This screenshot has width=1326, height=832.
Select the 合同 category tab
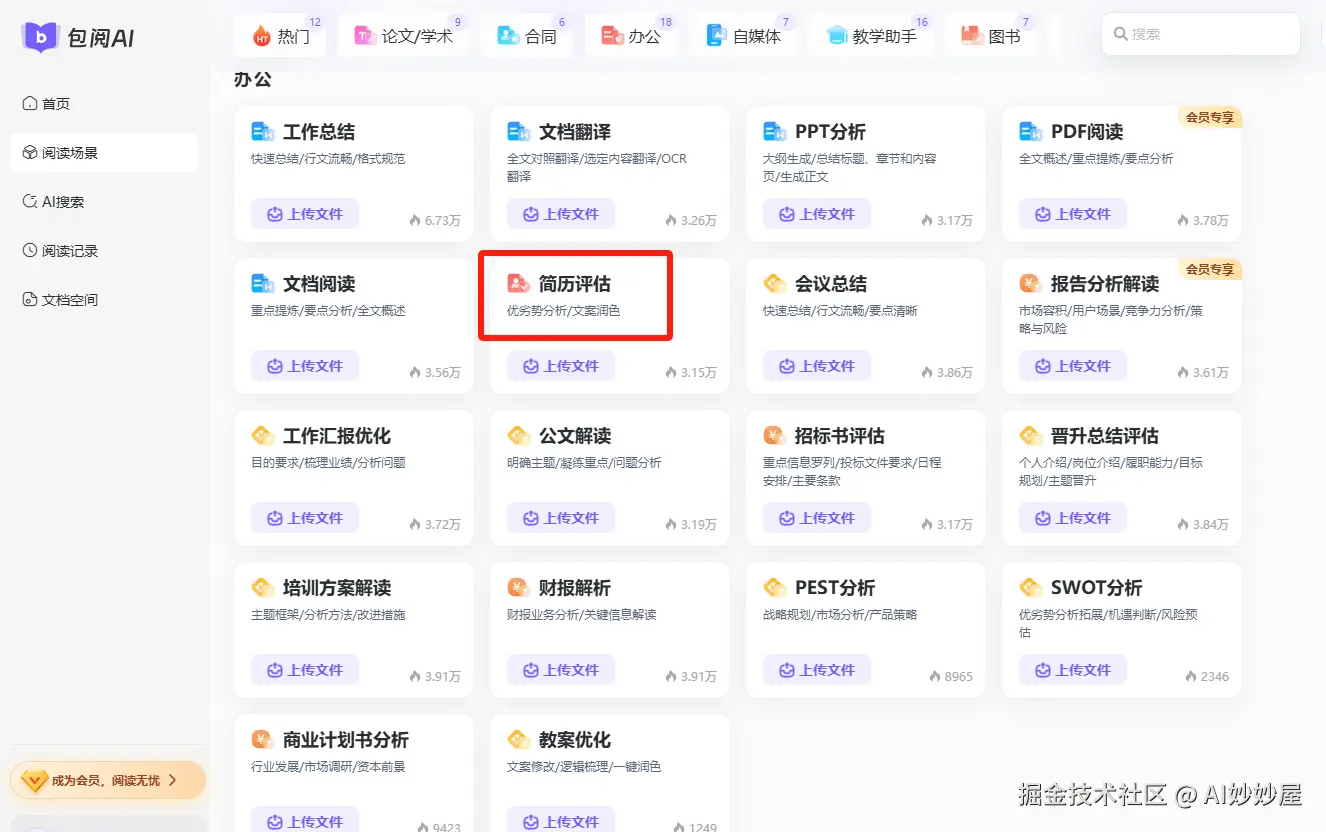coord(527,36)
